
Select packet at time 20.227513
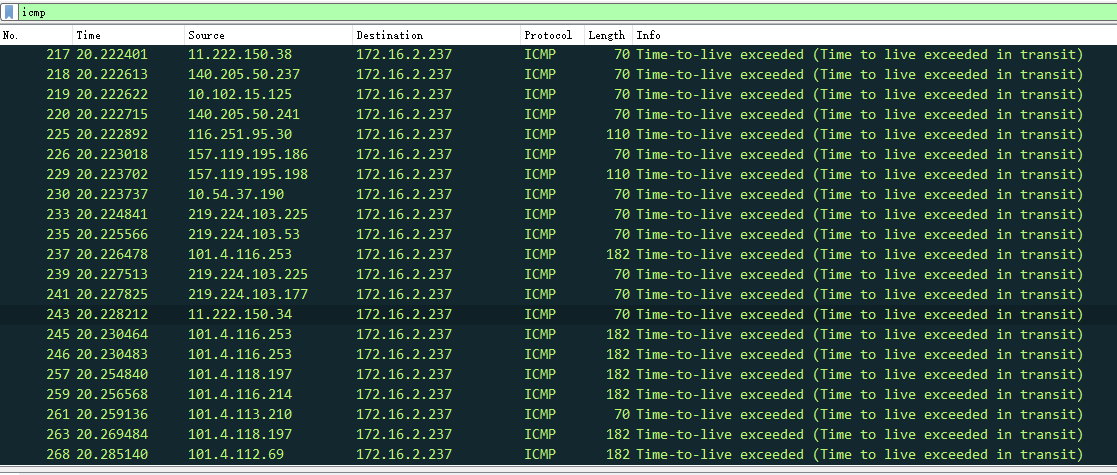558,274
